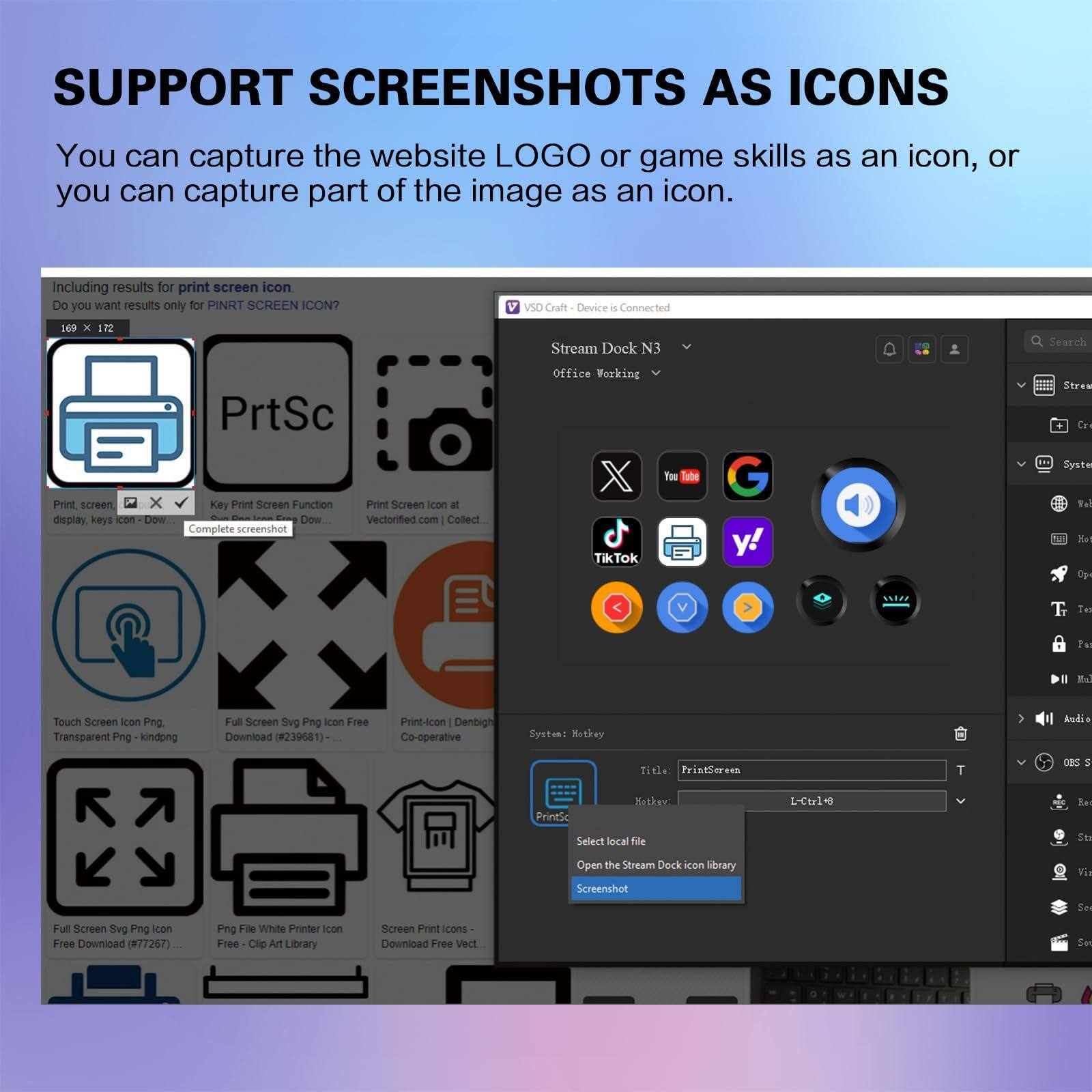The image size is (1092, 1092).
Task: Open the Office Working profile dropdown
Action: pyautogui.click(x=656, y=373)
